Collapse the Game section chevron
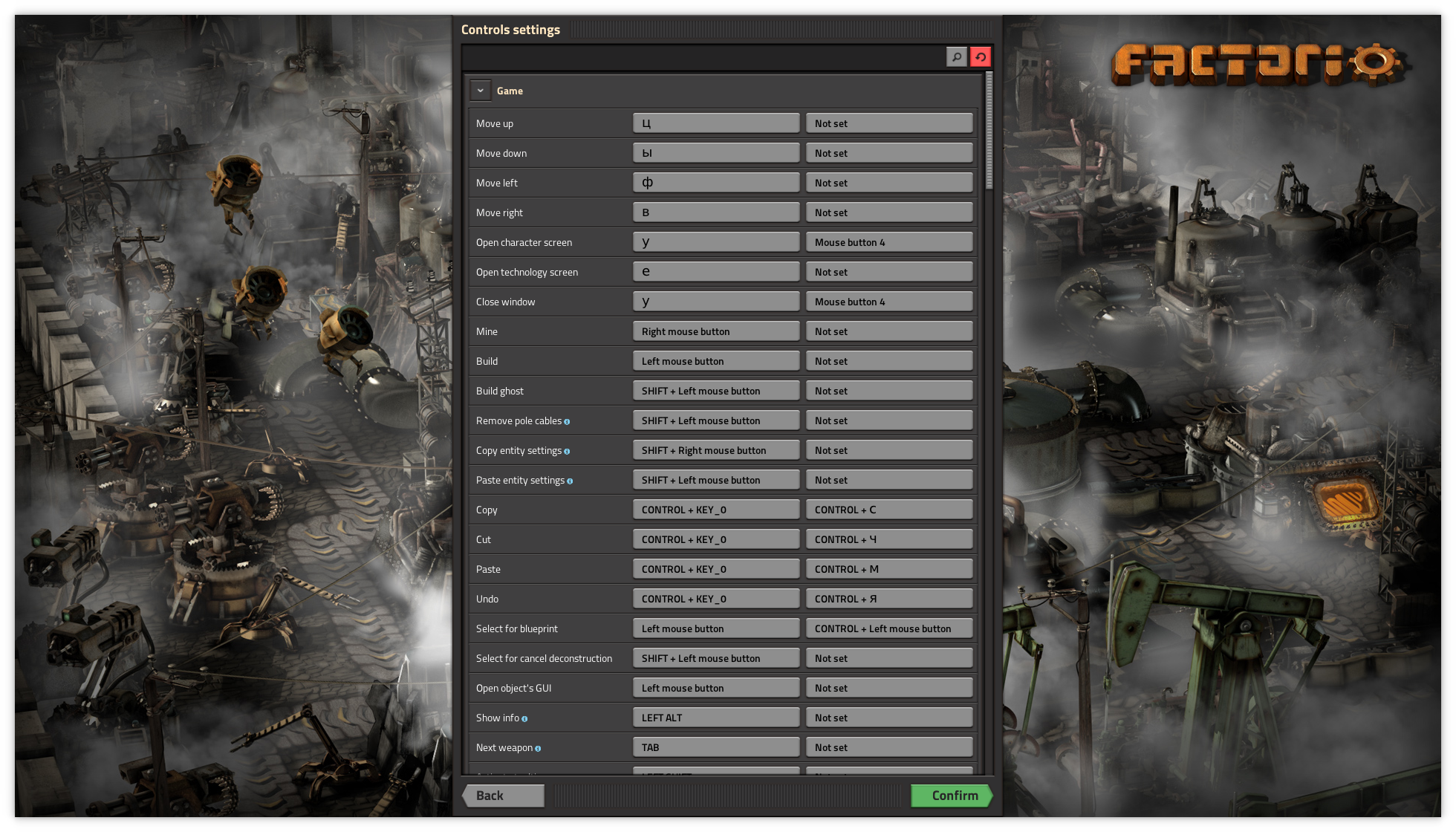This screenshot has width=1456, height=832. [x=481, y=91]
